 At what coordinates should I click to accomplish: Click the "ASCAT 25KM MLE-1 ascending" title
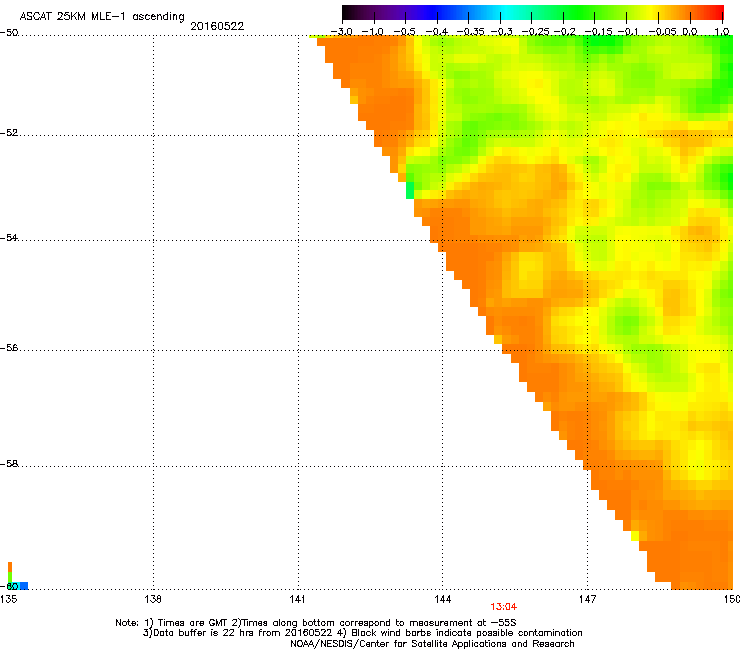[x=102, y=17]
